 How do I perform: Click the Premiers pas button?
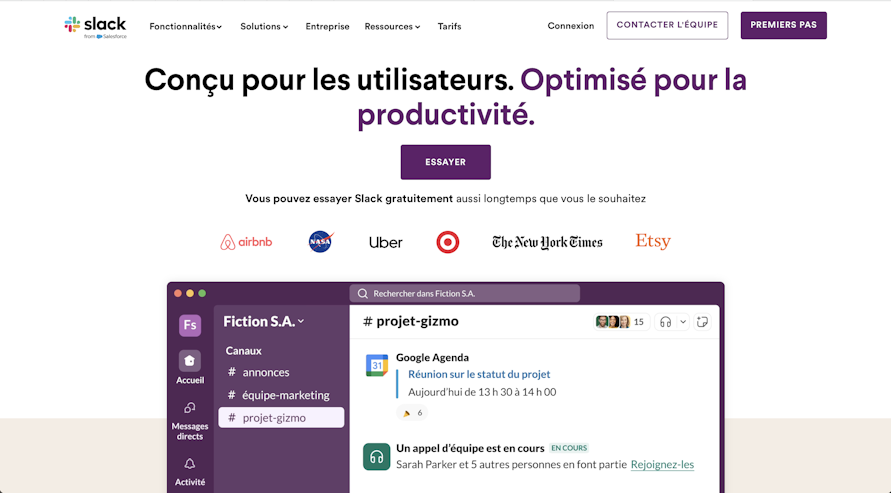click(x=784, y=25)
